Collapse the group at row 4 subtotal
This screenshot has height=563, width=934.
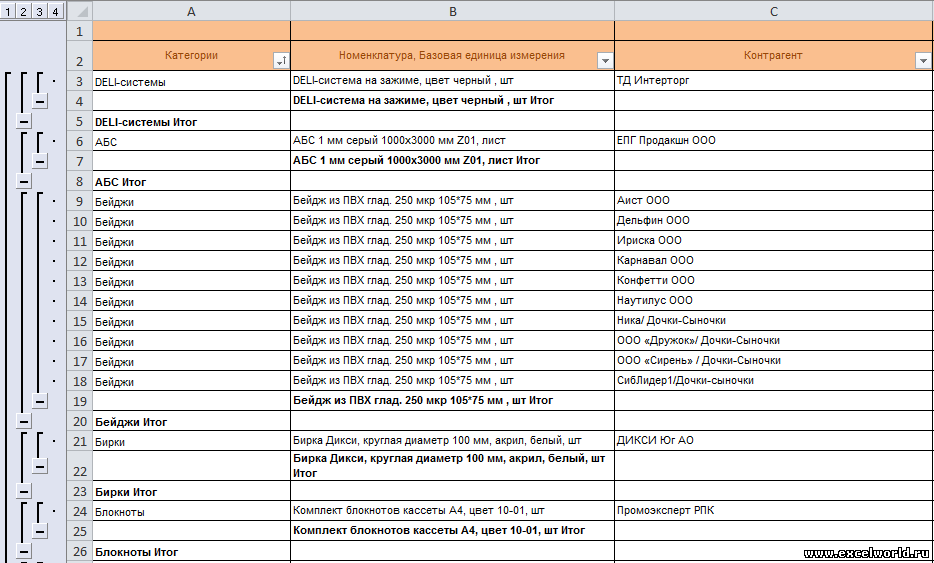pyautogui.click(x=40, y=101)
